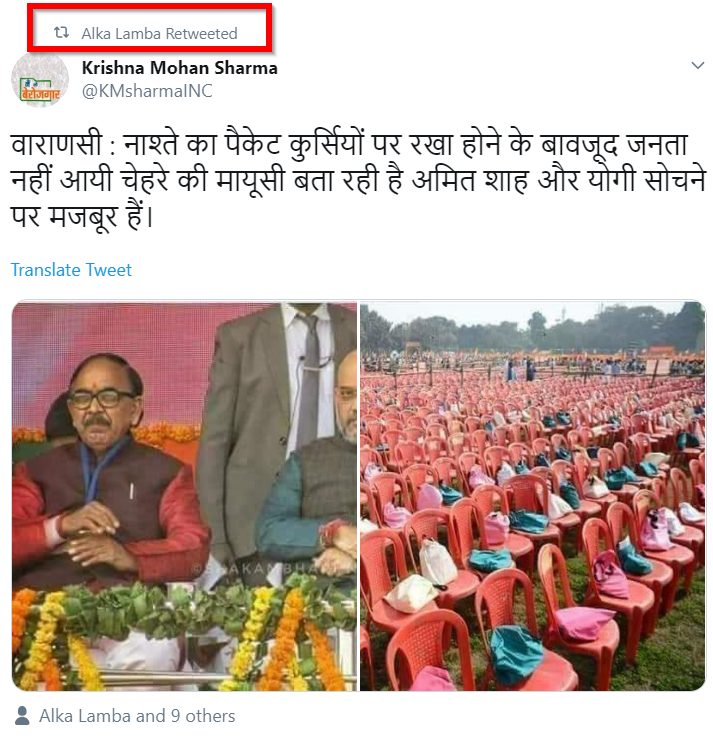
Task: Open Krishna Mohan Sharma's profile avatar
Action: [40, 81]
